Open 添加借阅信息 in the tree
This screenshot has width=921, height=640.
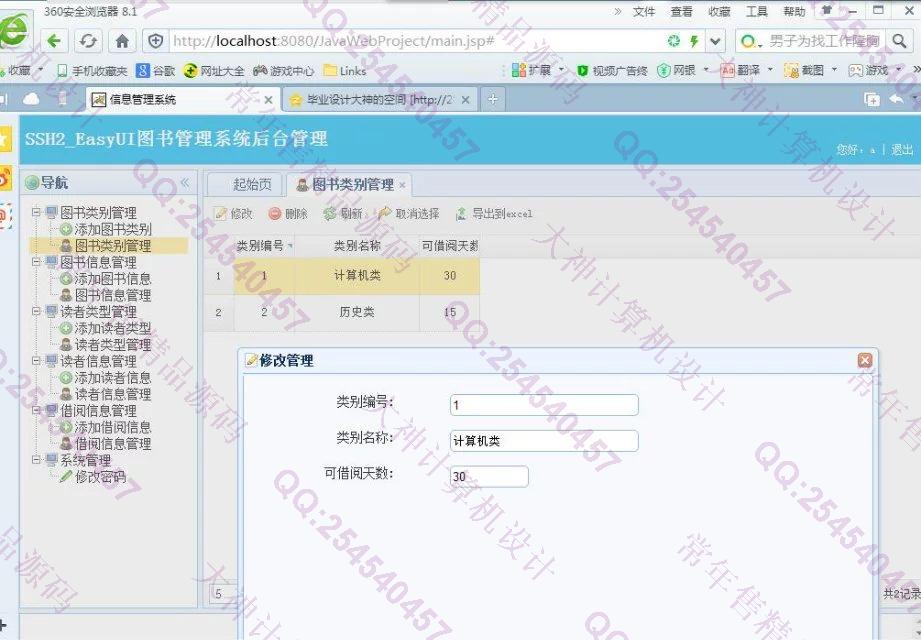[x=106, y=427]
